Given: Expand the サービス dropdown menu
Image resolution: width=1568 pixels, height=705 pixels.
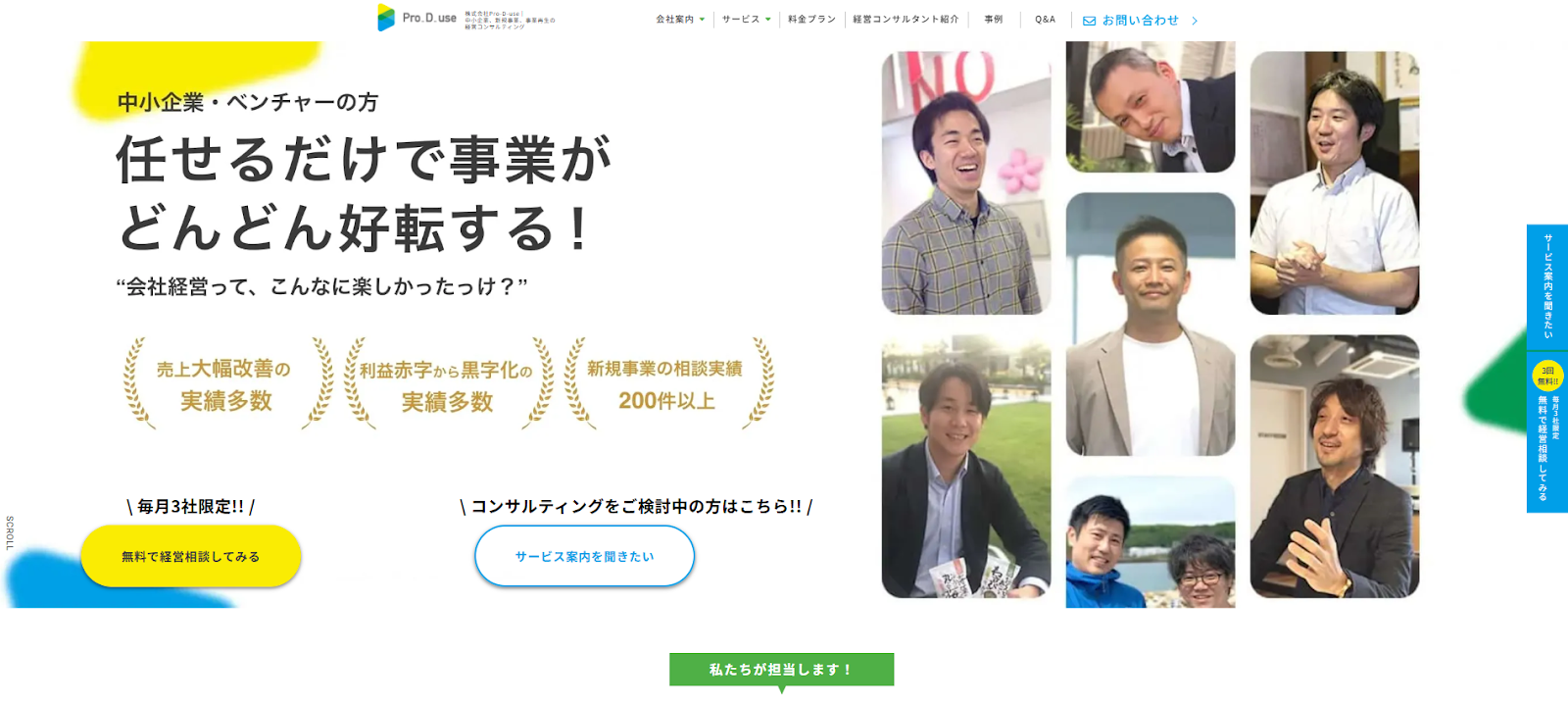Looking at the screenshot, I should (x=747, y=20).
